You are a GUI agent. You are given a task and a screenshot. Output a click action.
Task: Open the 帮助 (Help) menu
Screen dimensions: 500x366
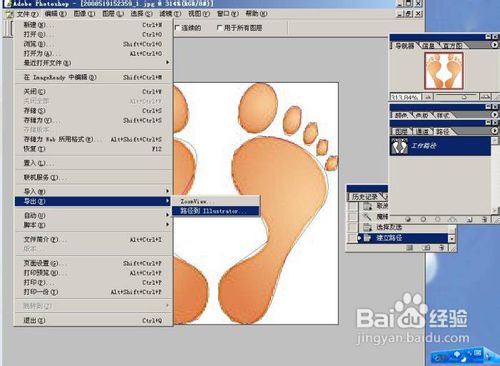256,14
